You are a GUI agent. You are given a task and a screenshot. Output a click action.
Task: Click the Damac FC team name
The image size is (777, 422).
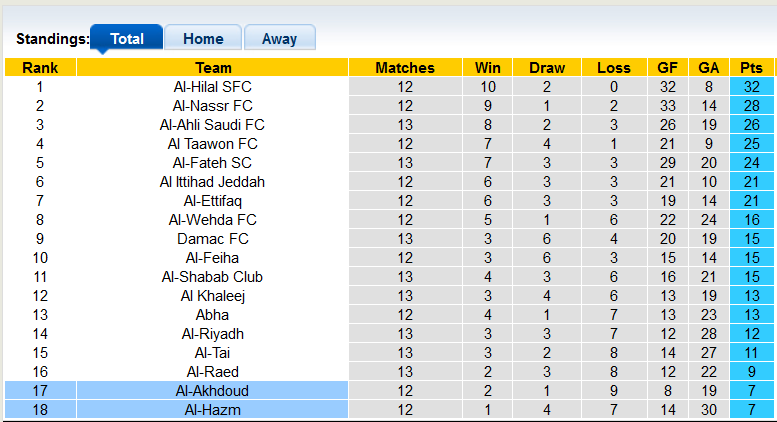coord(212,239)
